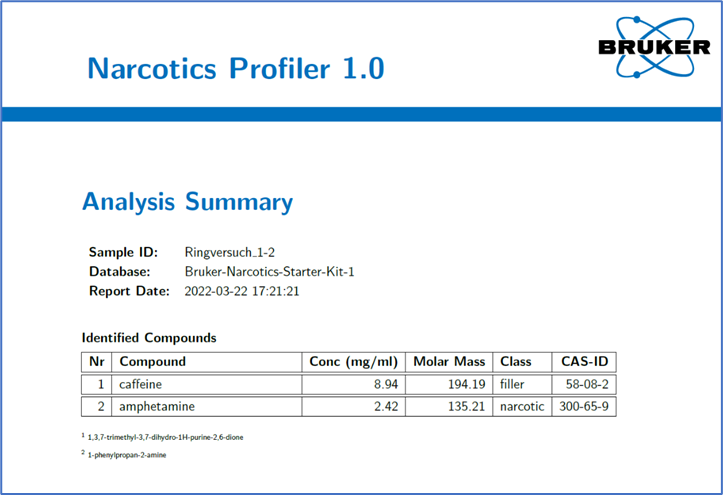The width and height of the screenshot is (723, 495).
Task: Click the report date '2022-03-22 17:21:21'
Action: coord(242,291)
